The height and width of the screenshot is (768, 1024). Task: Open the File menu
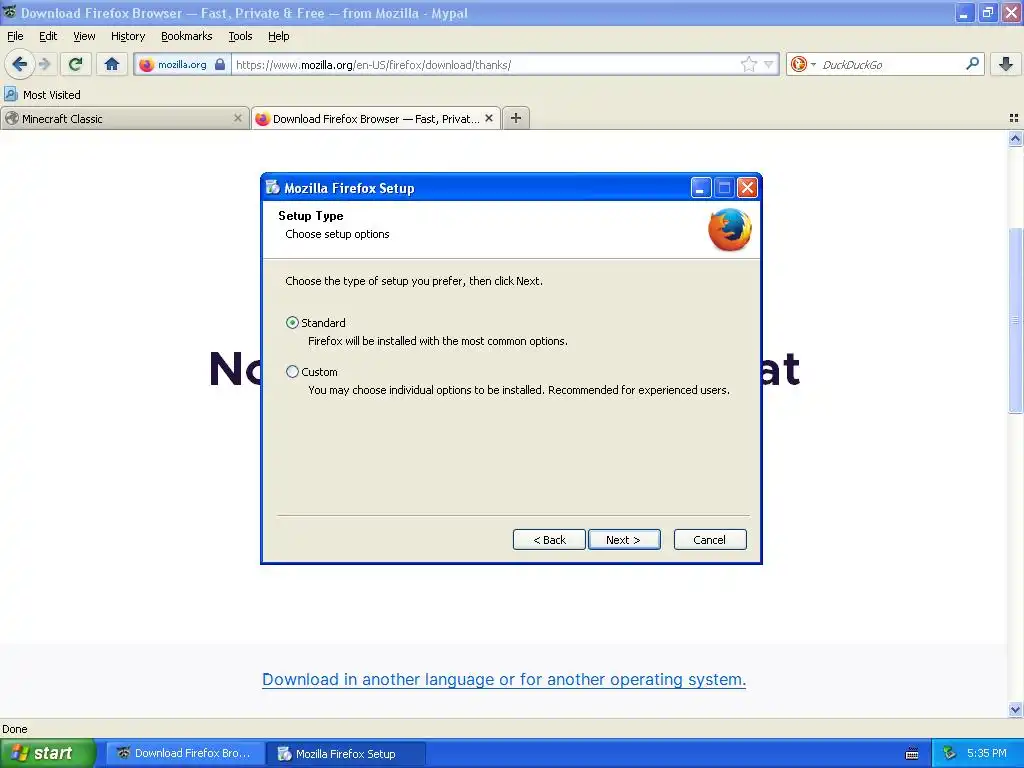click(15, 36)
